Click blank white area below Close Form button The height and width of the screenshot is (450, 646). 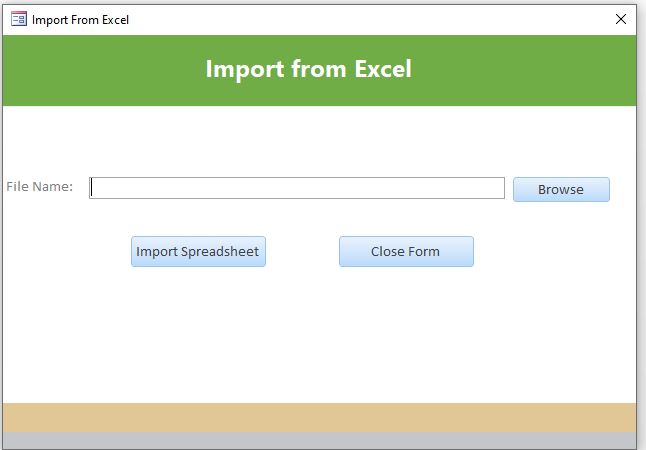coord(405,330)
